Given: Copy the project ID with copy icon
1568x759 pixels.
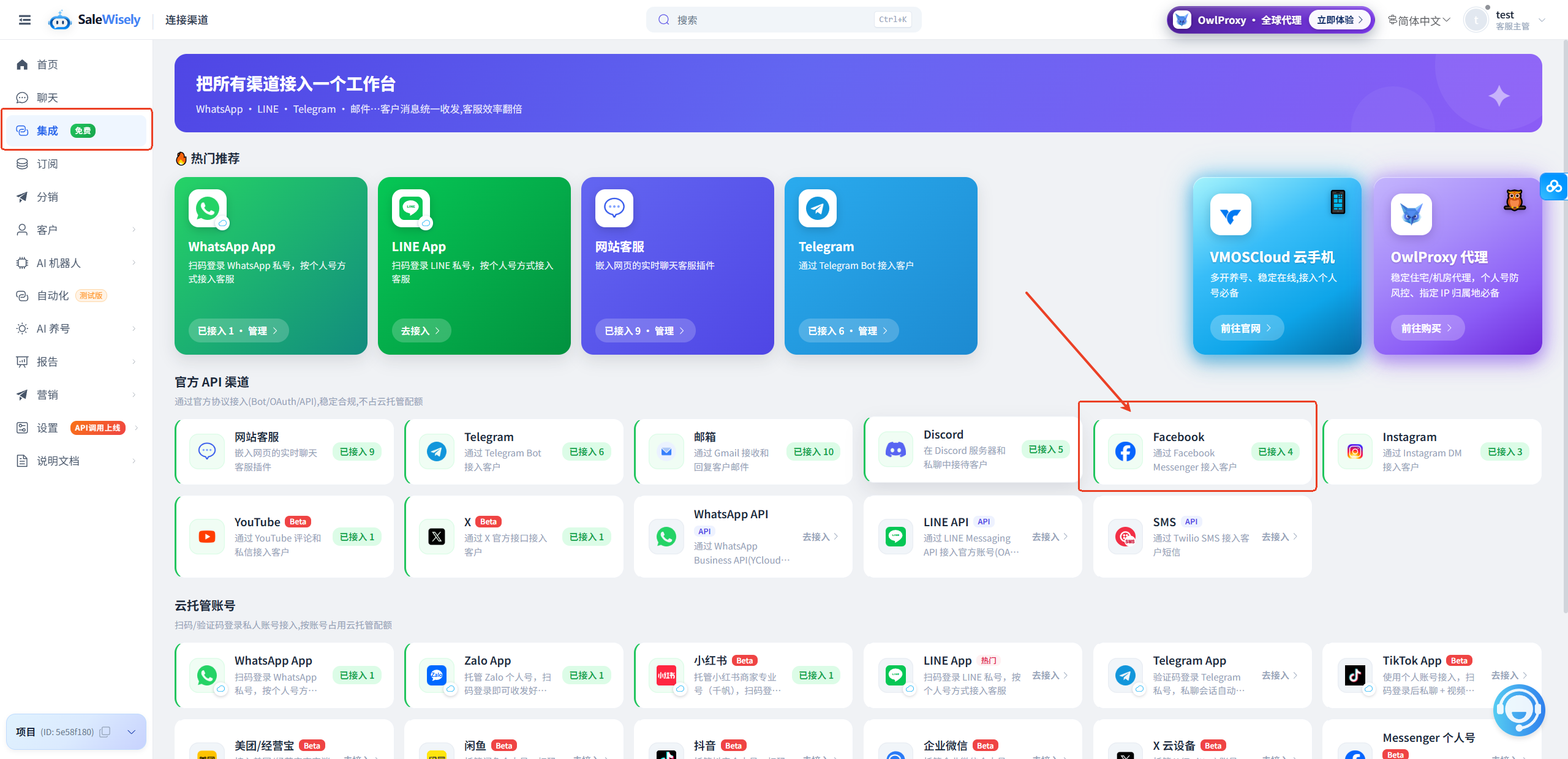Looking at the screenshot, I should 105,732.
